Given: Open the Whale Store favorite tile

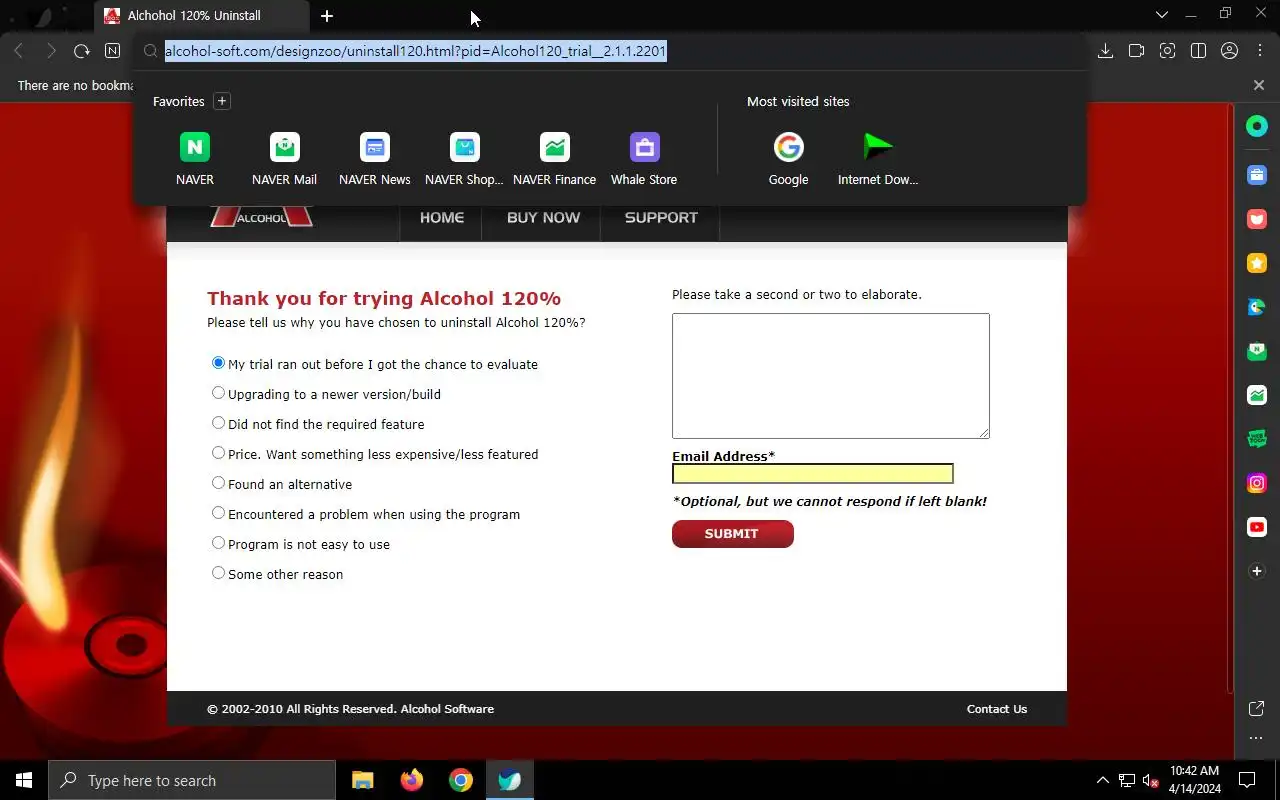Looking at the screenshot, I should click(644, 159).
